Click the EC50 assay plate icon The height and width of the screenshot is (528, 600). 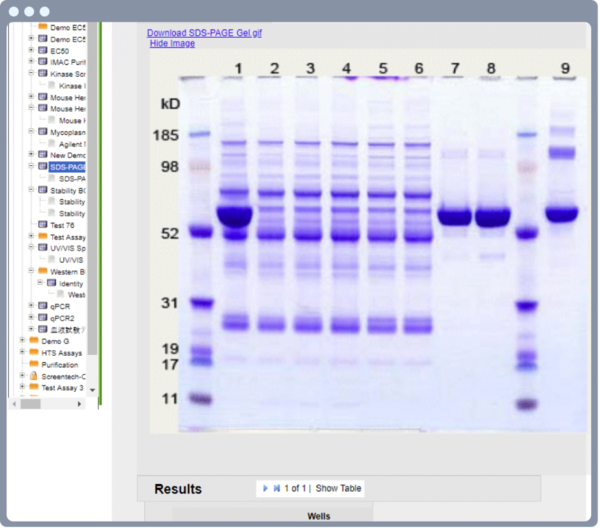click(42, 50)
